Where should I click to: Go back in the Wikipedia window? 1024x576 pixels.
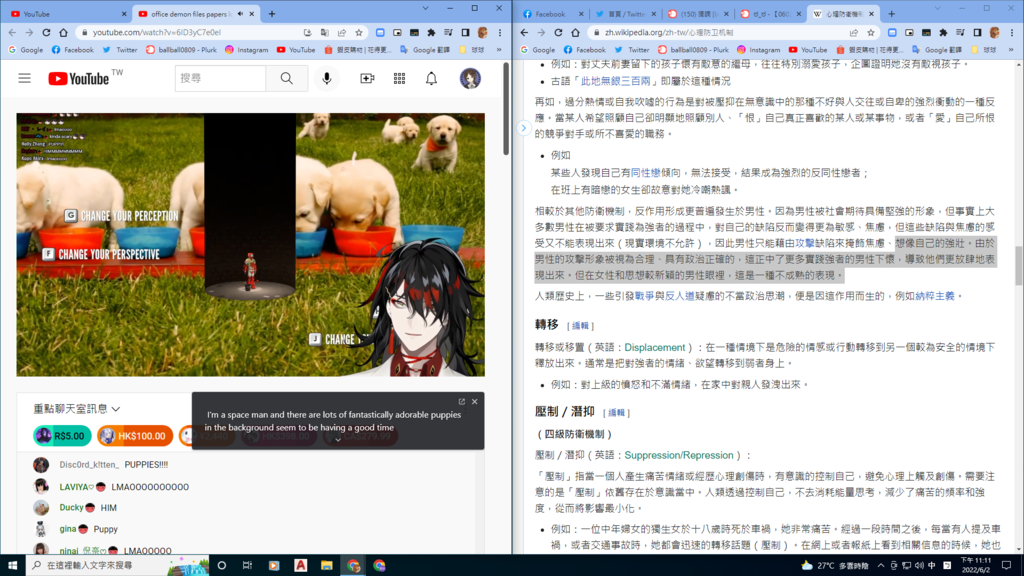tap(524, 32)
